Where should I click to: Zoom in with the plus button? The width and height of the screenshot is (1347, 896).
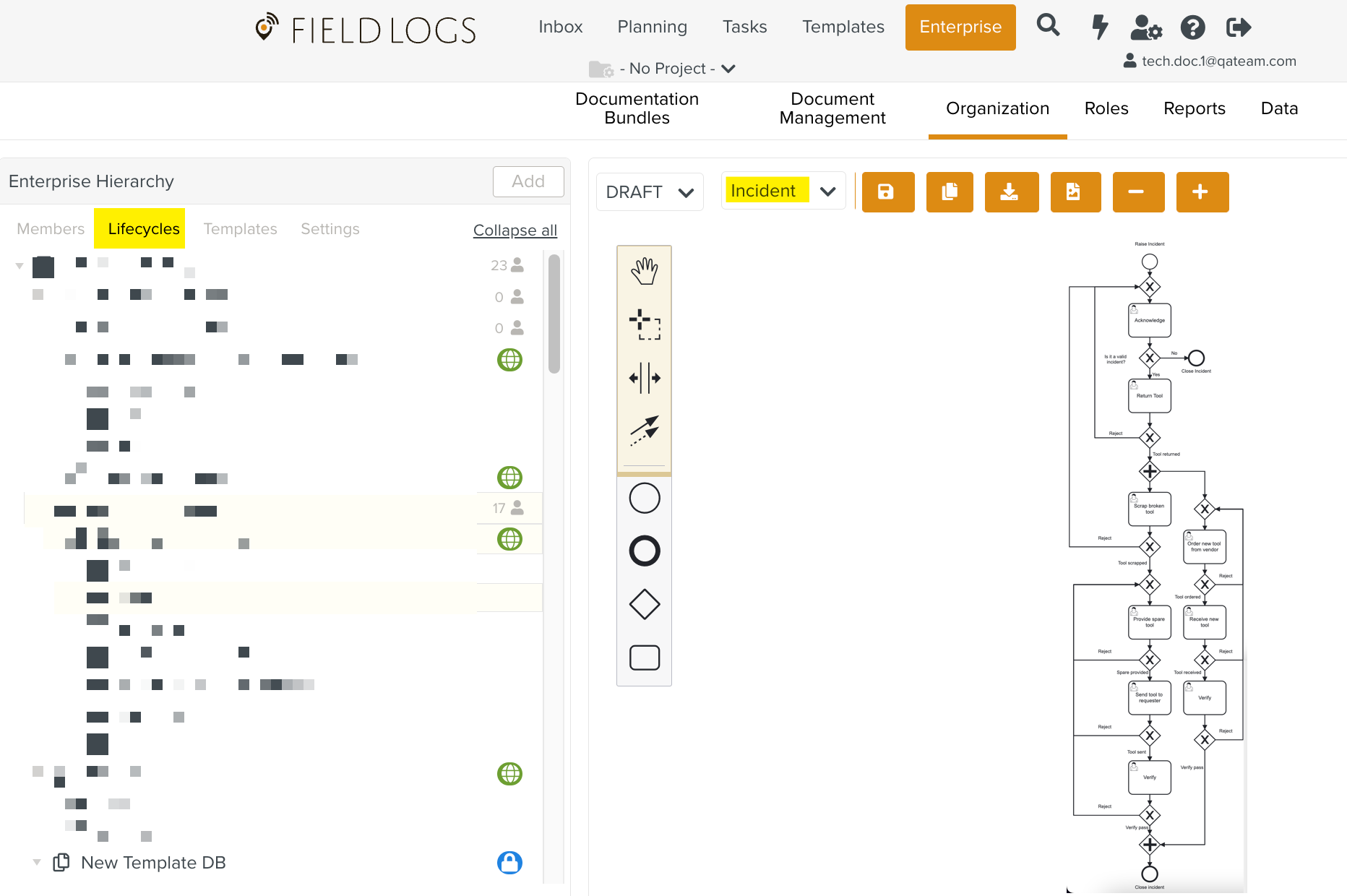1202,192
